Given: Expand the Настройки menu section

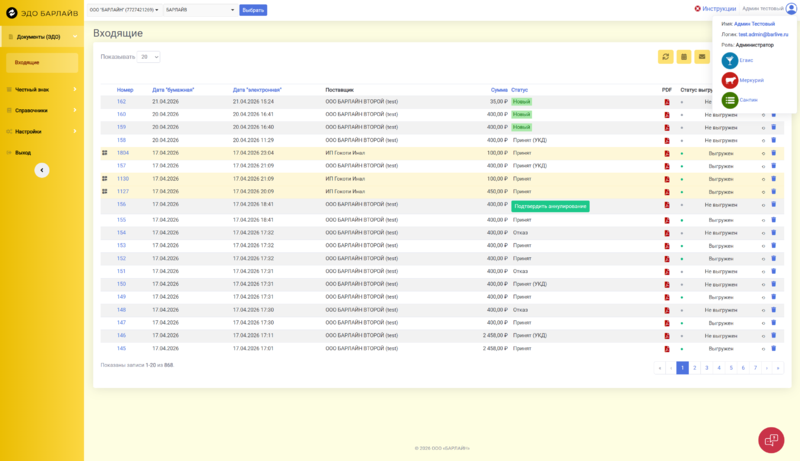Looking at the screenshot, I should 42,132.
